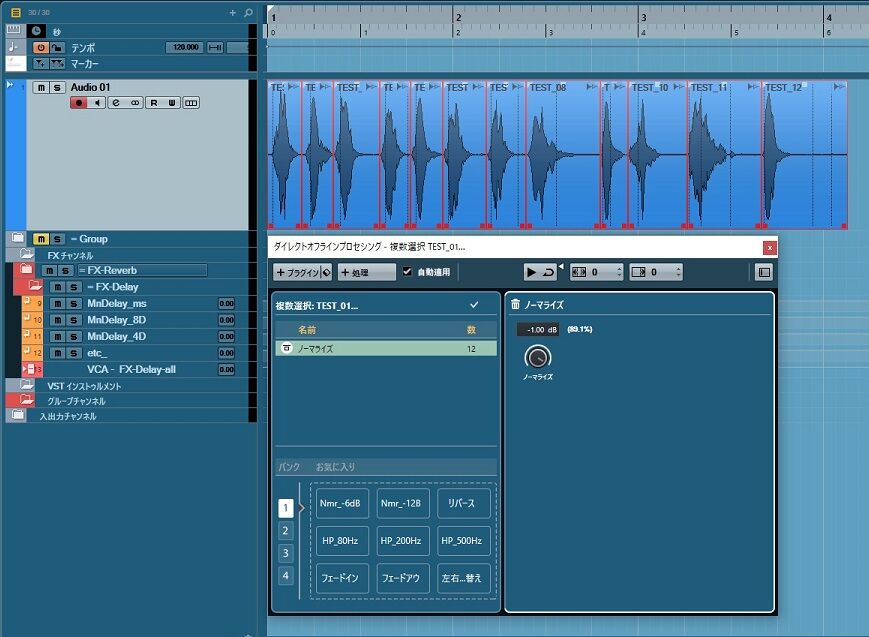Image resolution: width=869 pixels, height=637 pixels.
Task: Enable record on Audio 01
Action: (78, 103)
